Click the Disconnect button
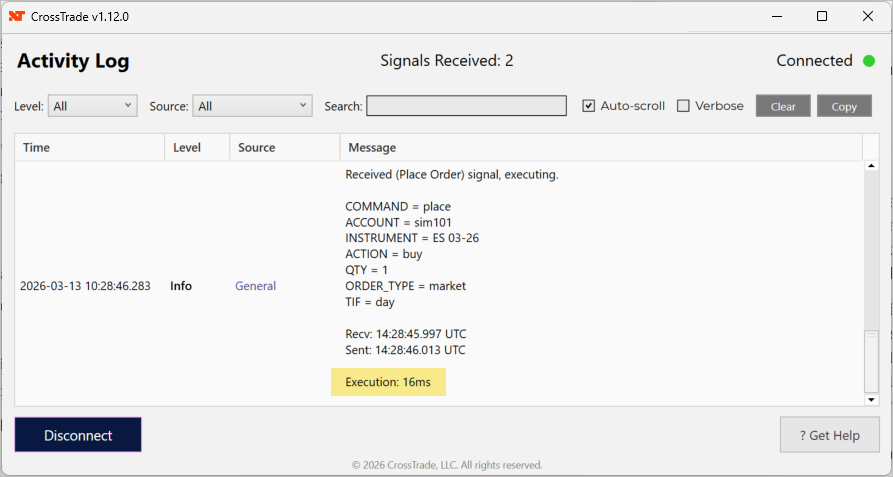Screen dimensions: 893x477 click(78, 435)
